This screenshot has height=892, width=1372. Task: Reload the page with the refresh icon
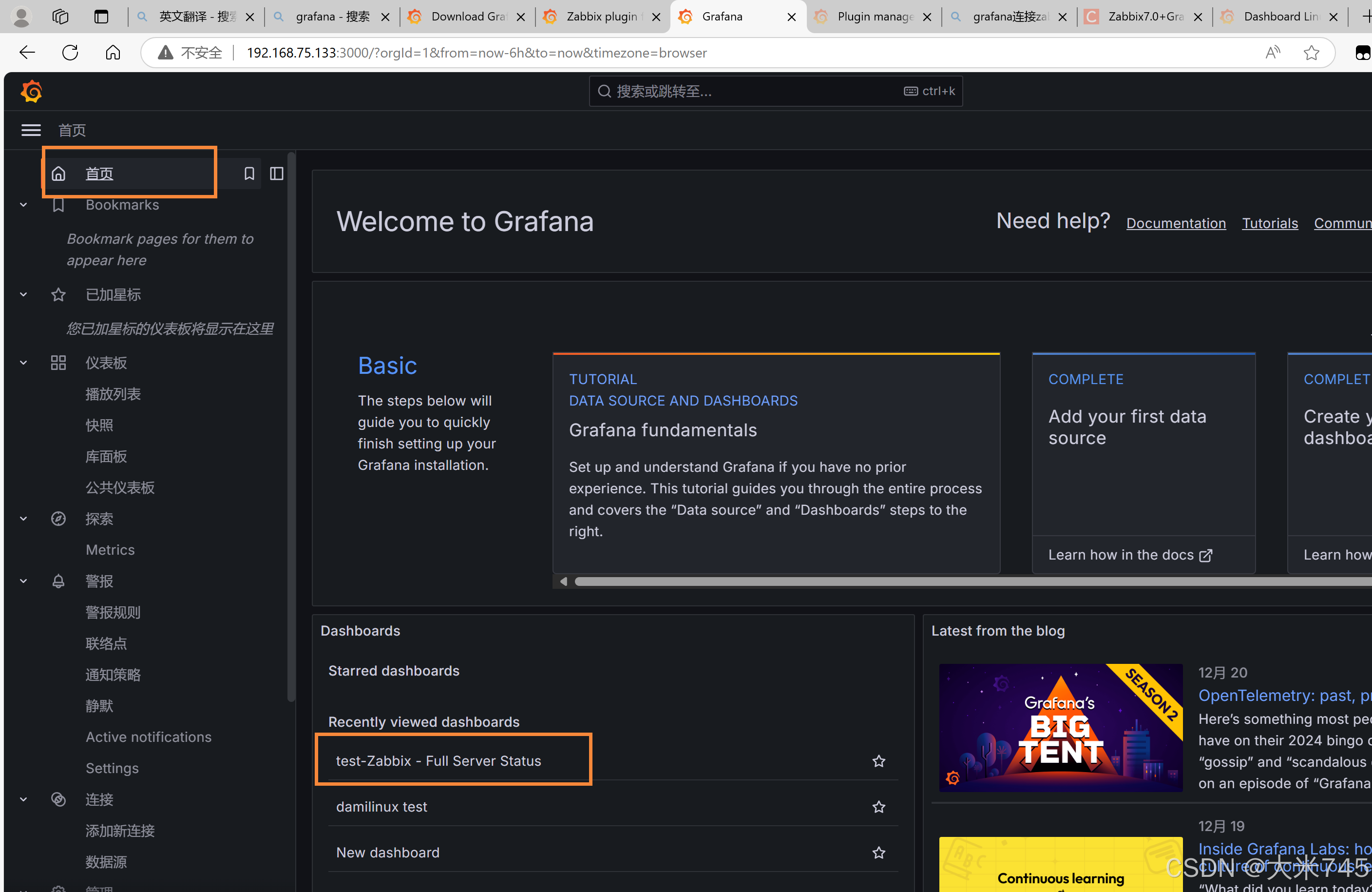coord(70,53)
